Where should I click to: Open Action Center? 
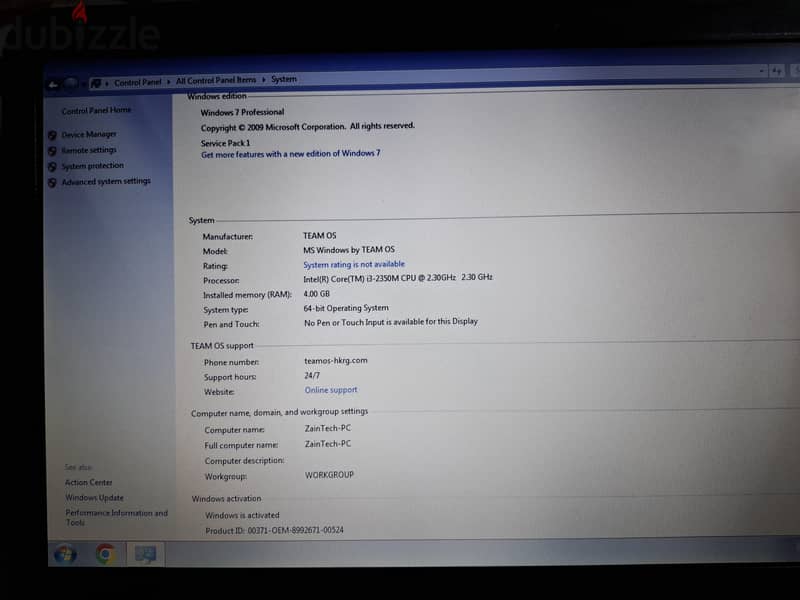[88, 482]
